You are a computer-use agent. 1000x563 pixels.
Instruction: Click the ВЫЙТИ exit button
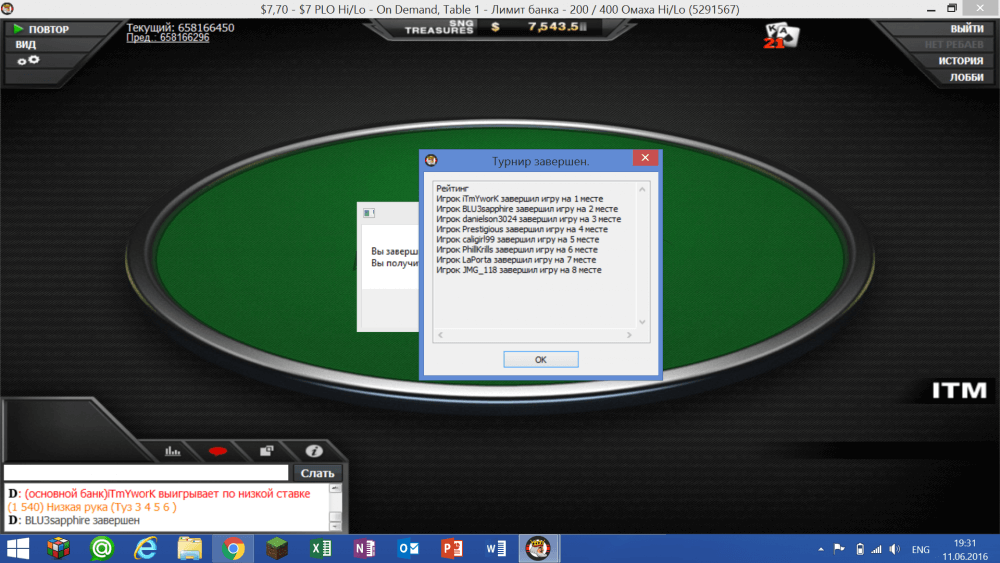[965, 29]
